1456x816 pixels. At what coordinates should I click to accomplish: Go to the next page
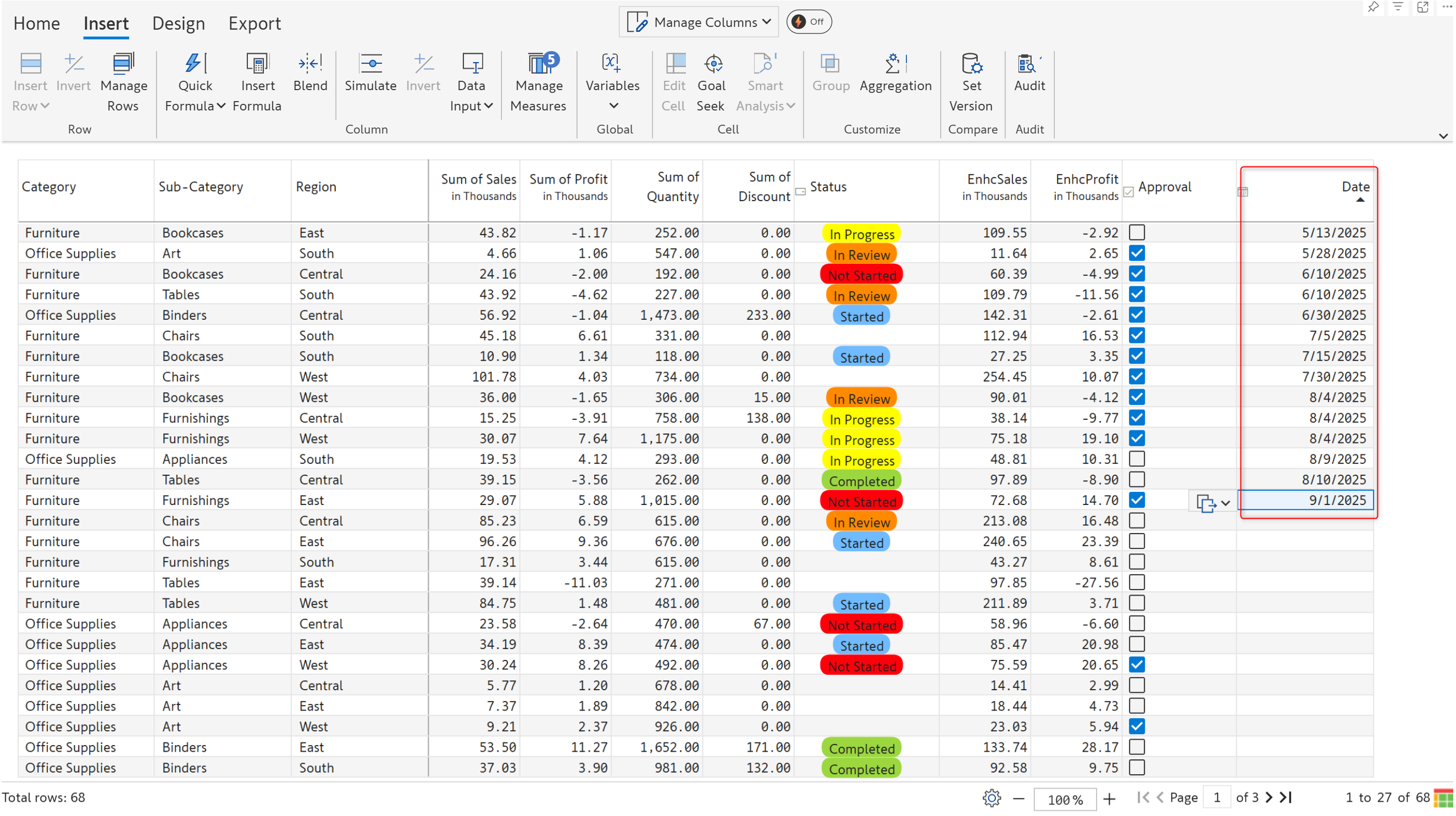[x=1270, y=797]
